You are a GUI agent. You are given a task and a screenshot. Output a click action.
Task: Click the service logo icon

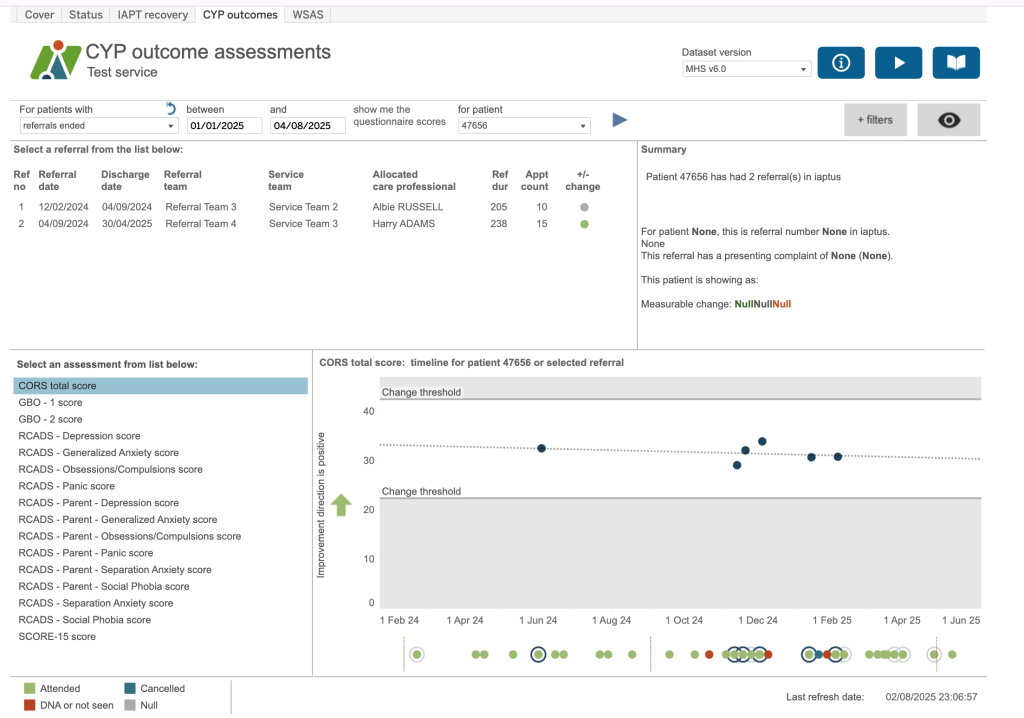[55, 60]
